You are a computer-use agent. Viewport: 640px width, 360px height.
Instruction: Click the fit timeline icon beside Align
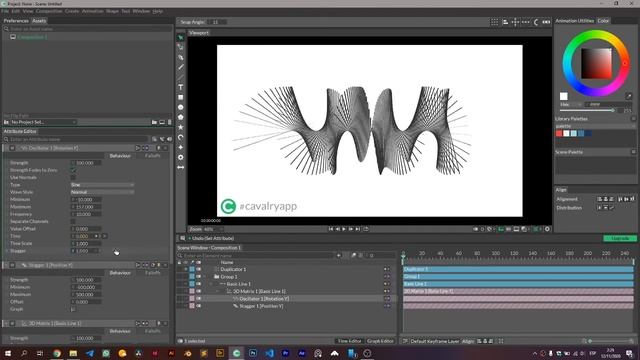click(x=501, y=341)
